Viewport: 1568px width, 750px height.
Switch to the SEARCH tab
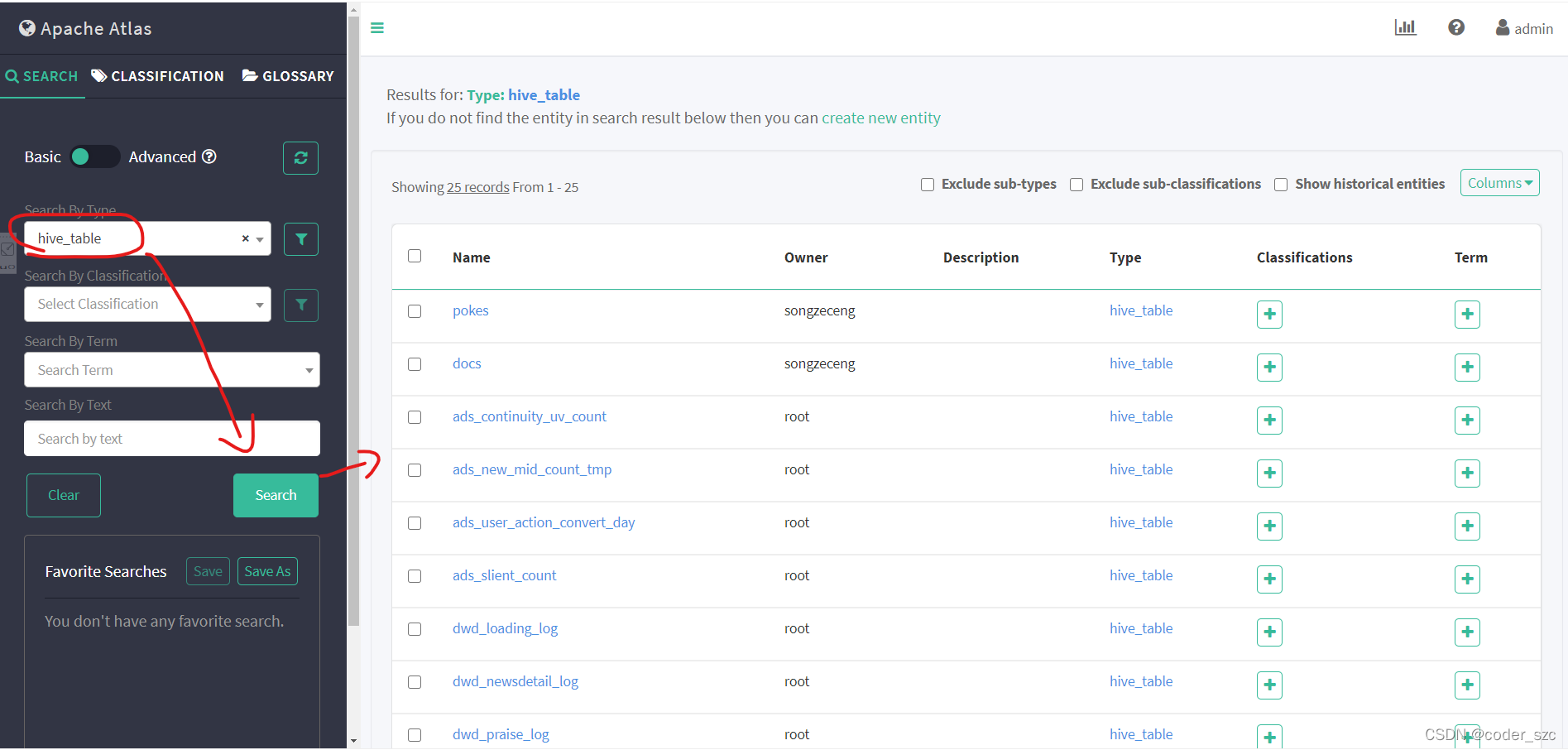[42, 76]
